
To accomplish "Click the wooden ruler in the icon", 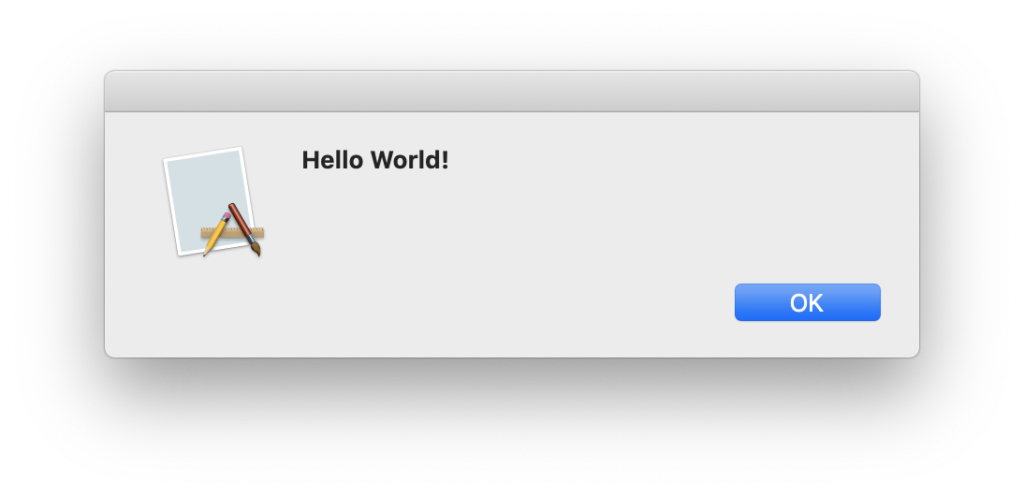I will 232,232.
